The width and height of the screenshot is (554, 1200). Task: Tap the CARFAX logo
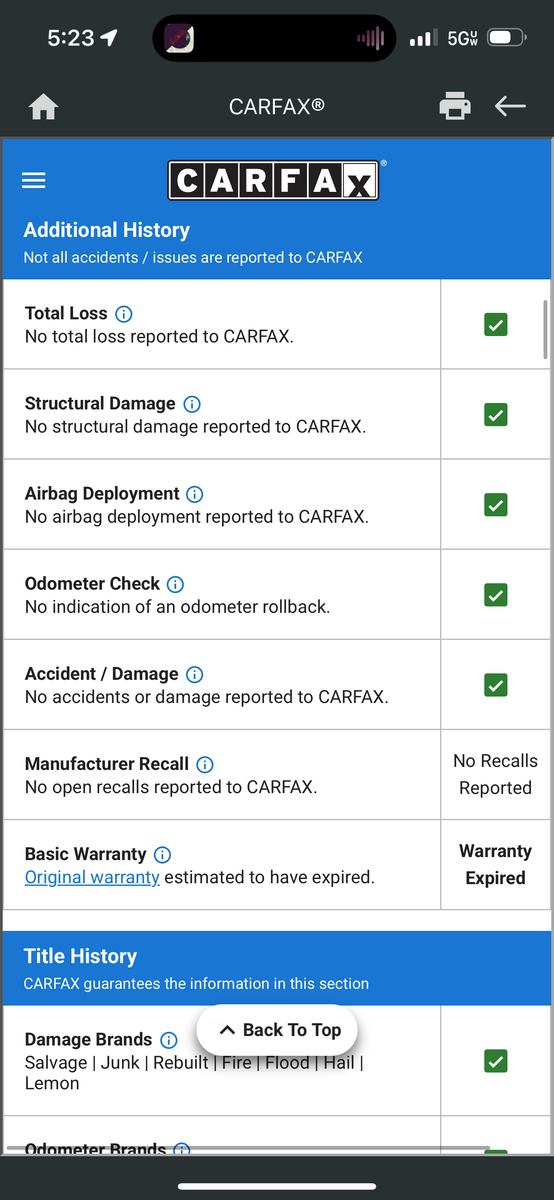[x=273, y=181]
